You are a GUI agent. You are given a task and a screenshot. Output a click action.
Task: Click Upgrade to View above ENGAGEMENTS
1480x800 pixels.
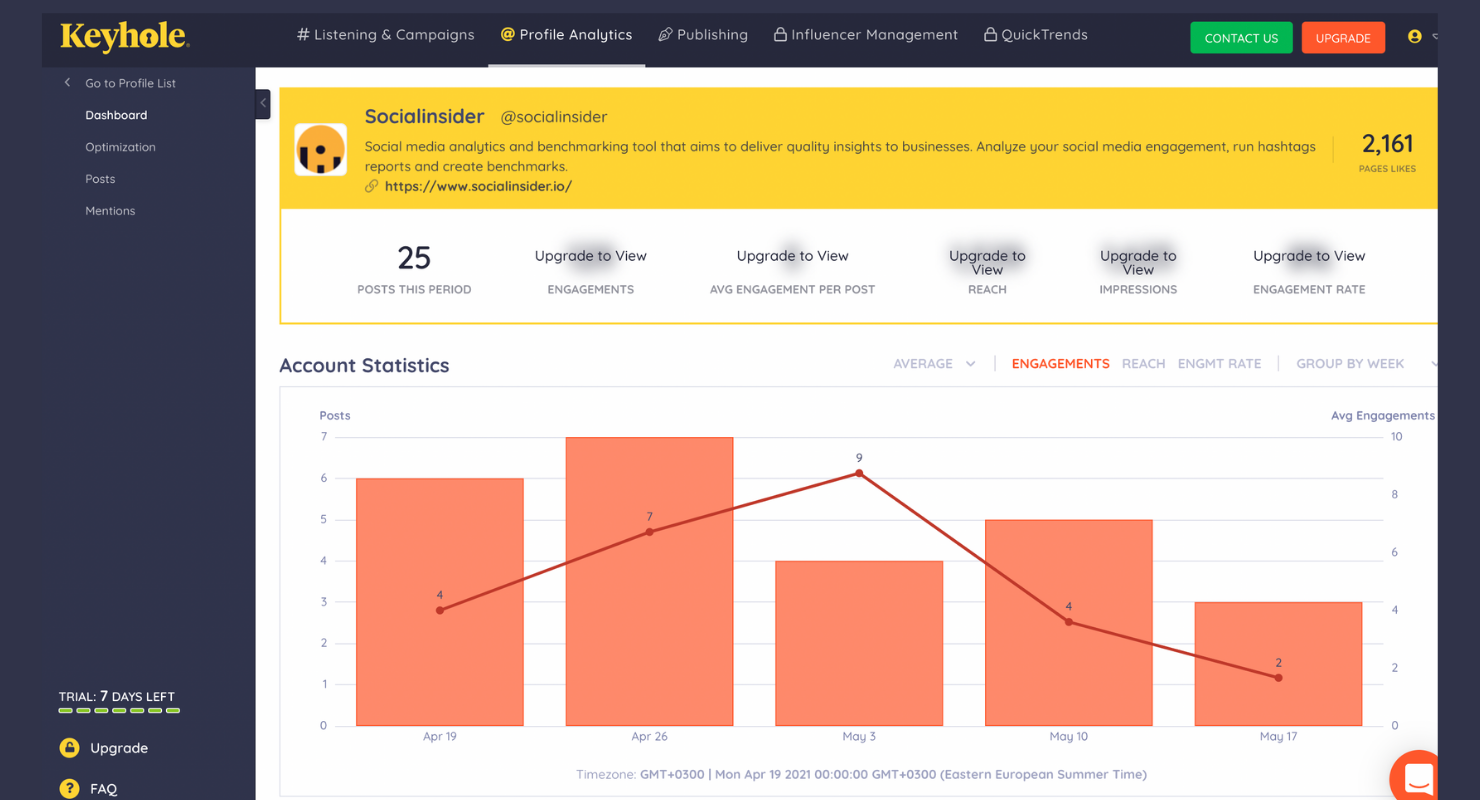point(591,256)
